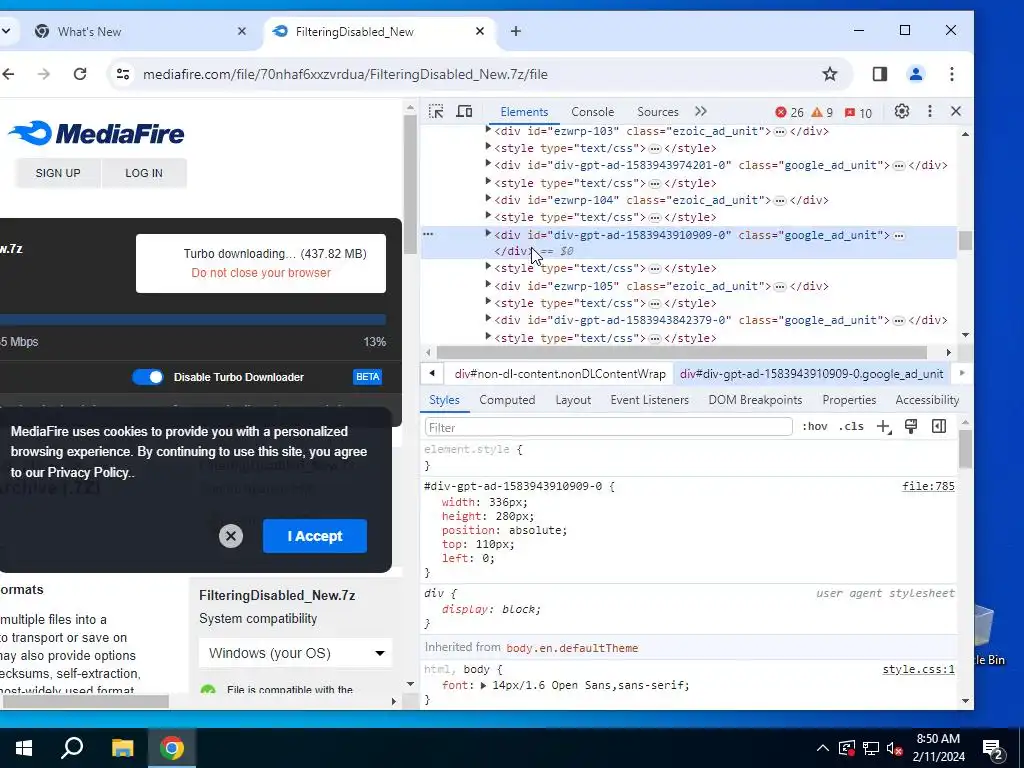Viewport: 1024px width, 768px height.
Task: Open the Windows Start menu
Action: [x=24, y=748]
